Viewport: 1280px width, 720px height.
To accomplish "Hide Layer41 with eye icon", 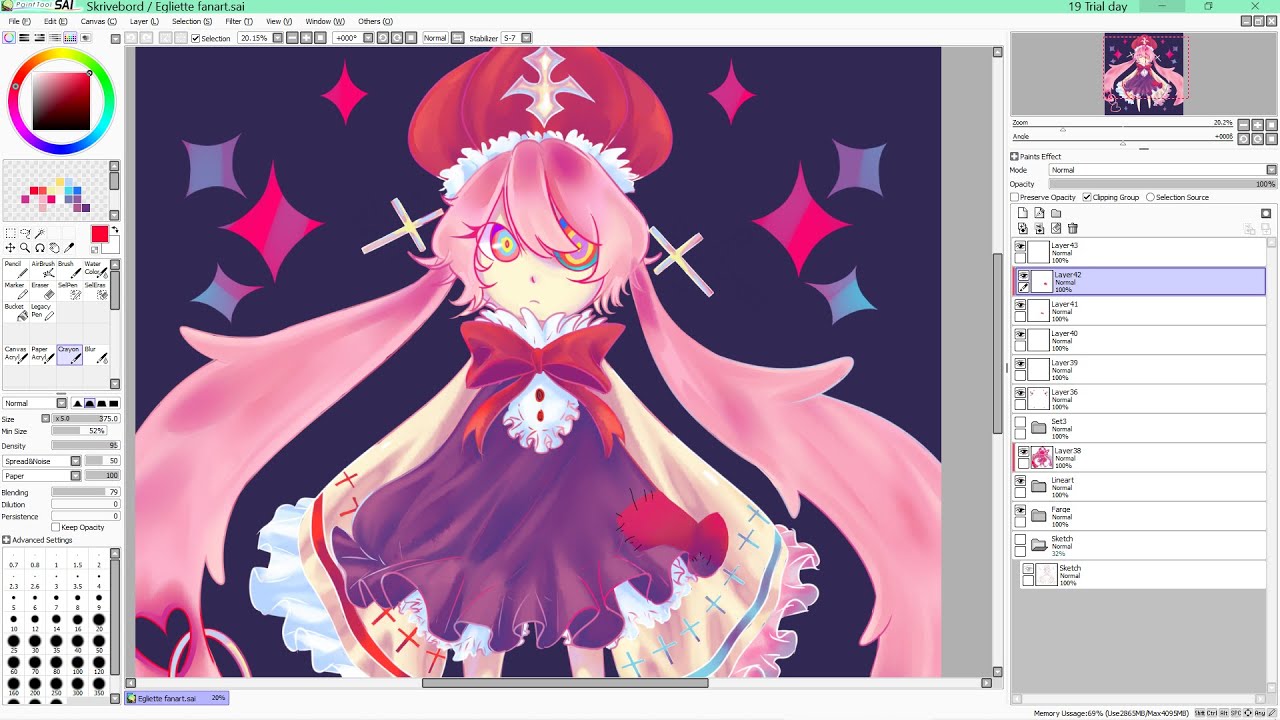I will pyautogui.click(x=1021, y=304).
